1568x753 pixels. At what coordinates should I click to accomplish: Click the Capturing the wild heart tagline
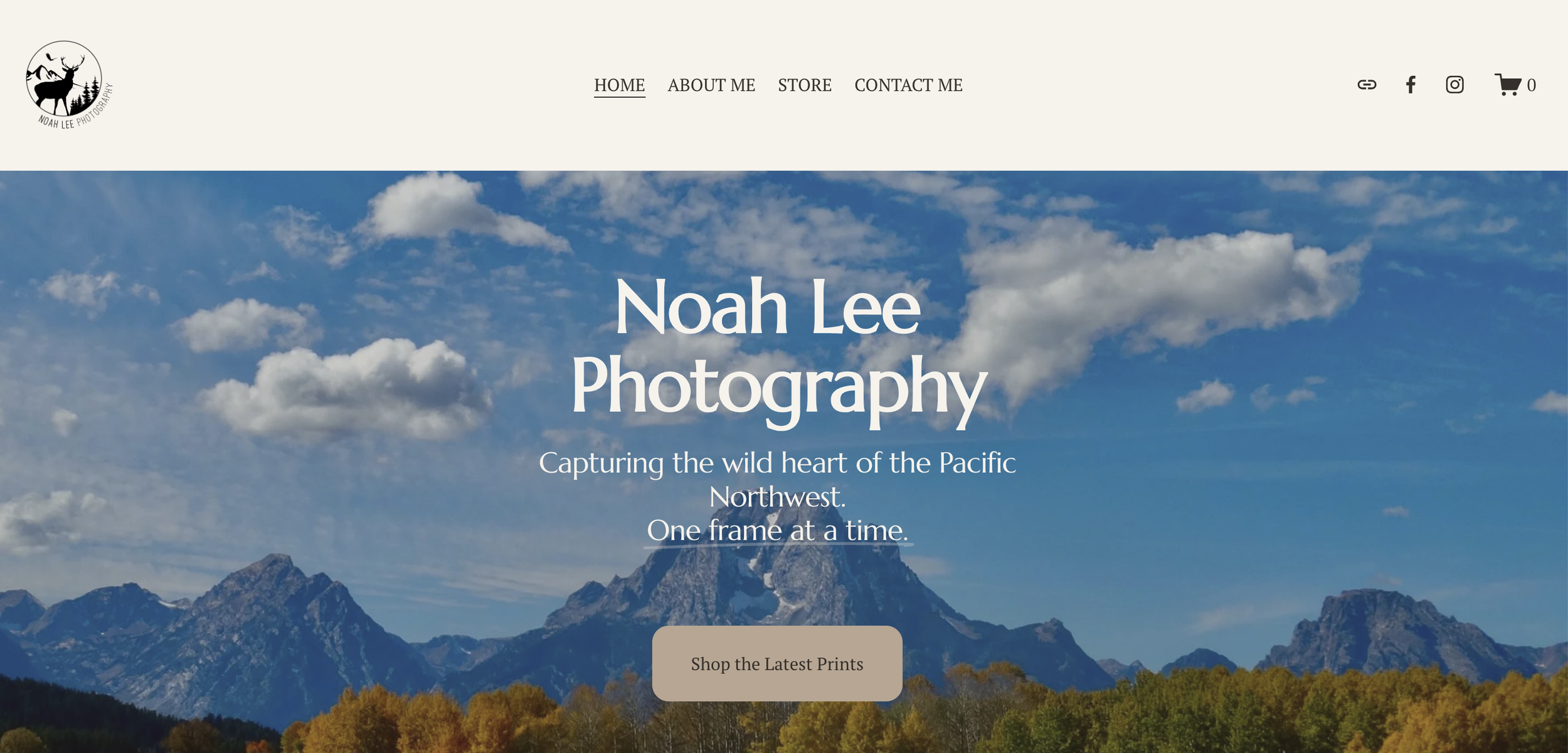778,480
